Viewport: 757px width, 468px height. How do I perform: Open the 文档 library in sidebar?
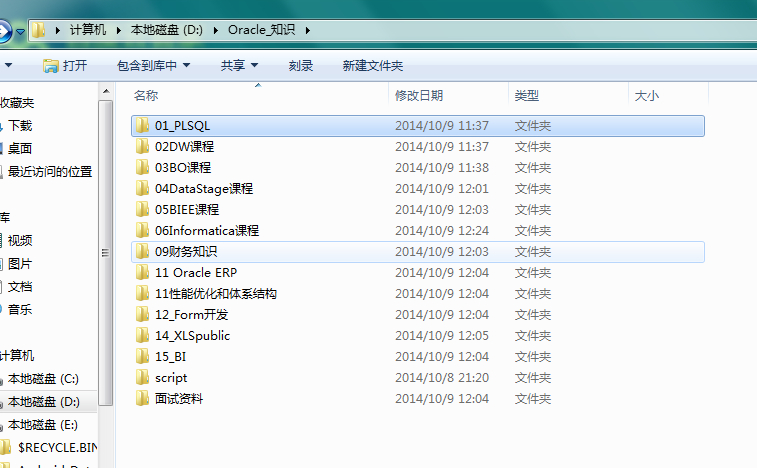20,286
